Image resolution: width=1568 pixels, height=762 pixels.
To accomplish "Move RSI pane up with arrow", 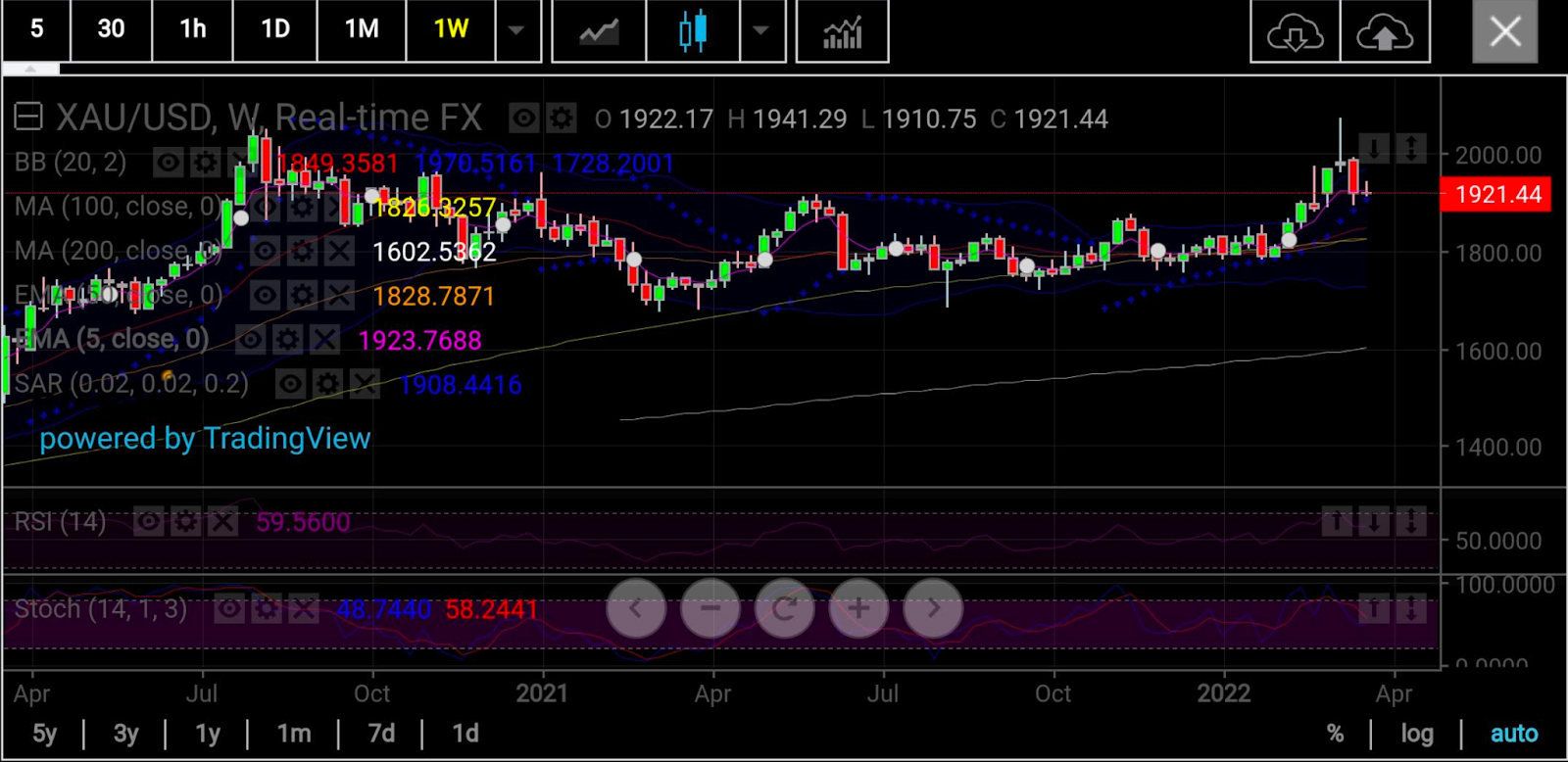I will click(x=1337, y=522).
